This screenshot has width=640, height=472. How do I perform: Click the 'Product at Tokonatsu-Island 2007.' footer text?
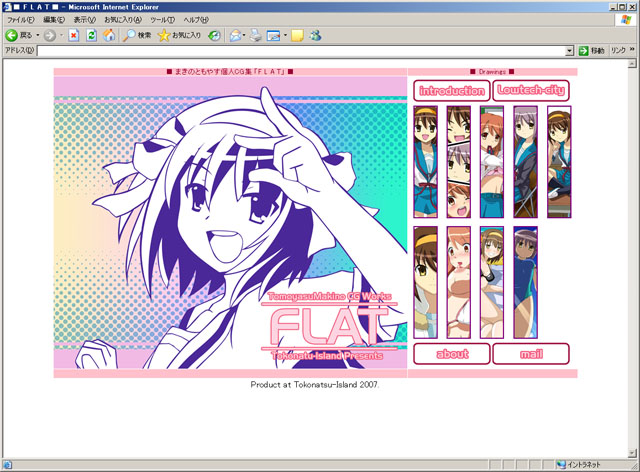pos(315,385)
